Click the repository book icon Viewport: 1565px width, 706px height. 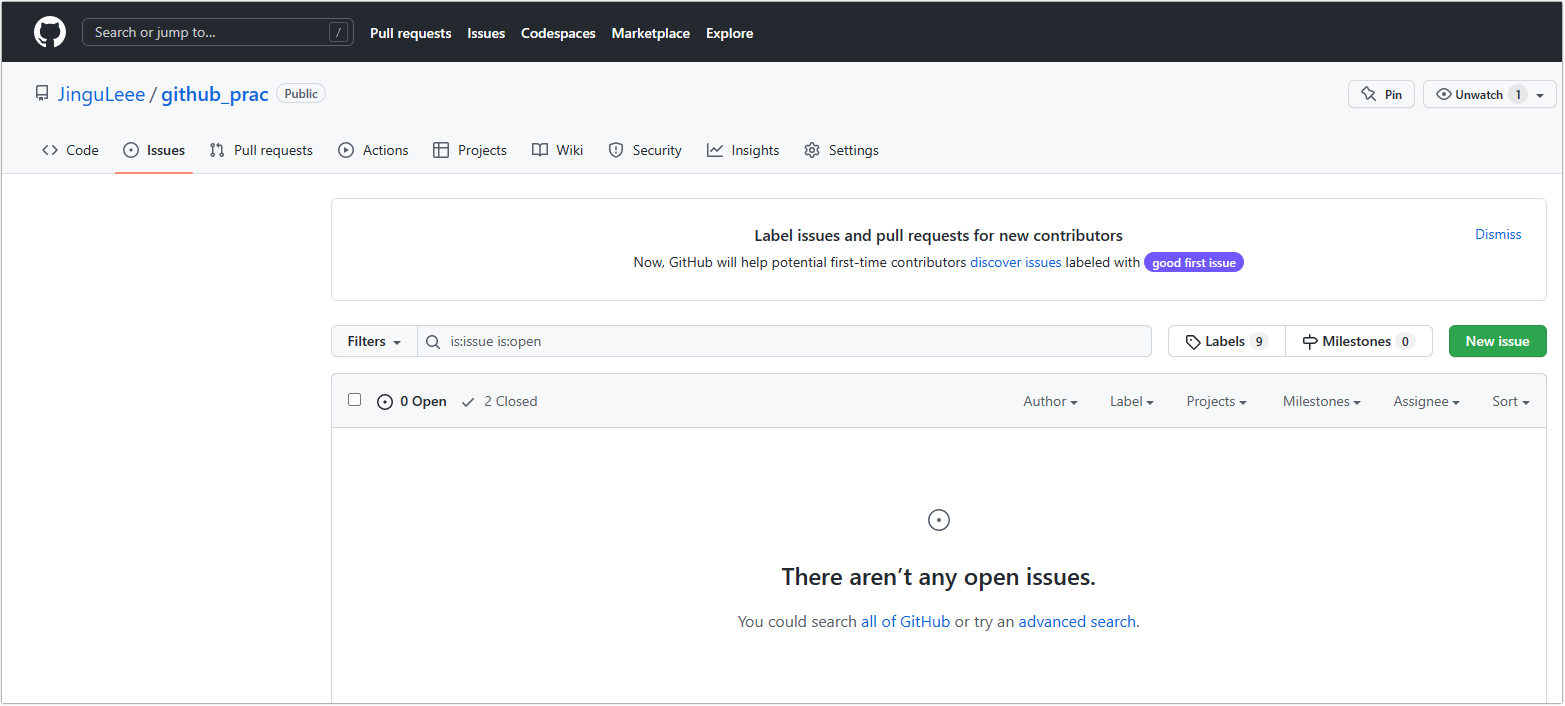tap(42, 94)
